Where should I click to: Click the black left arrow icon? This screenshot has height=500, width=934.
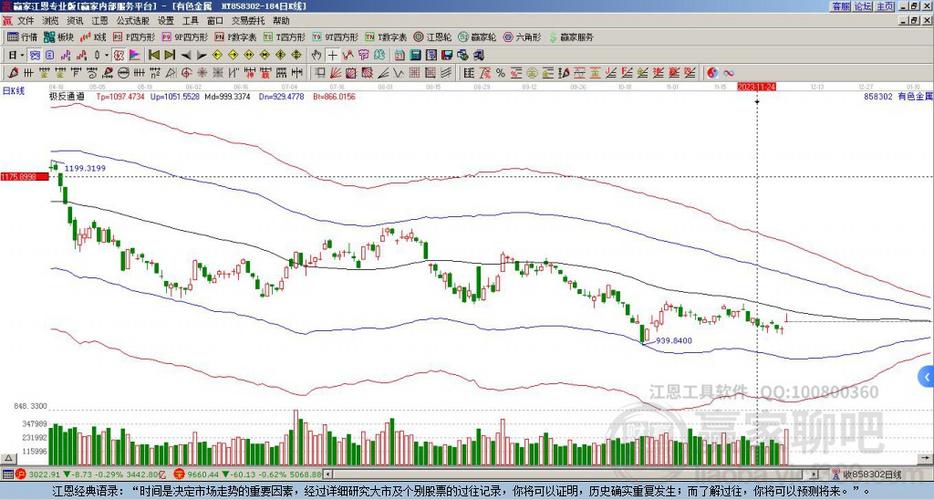pyautogui.click(x=186, y=55)
